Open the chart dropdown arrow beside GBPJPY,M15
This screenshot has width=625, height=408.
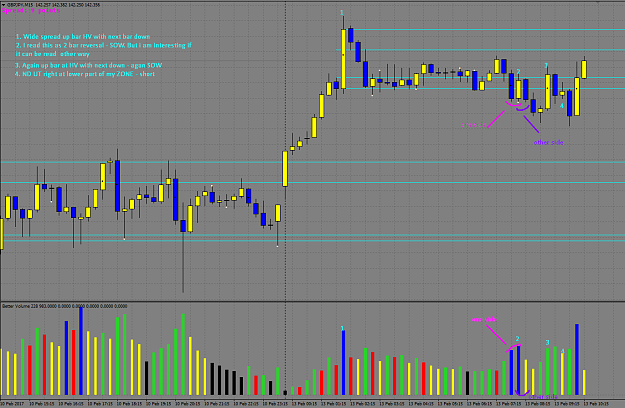pyautogui.click(x=3, y=5)
